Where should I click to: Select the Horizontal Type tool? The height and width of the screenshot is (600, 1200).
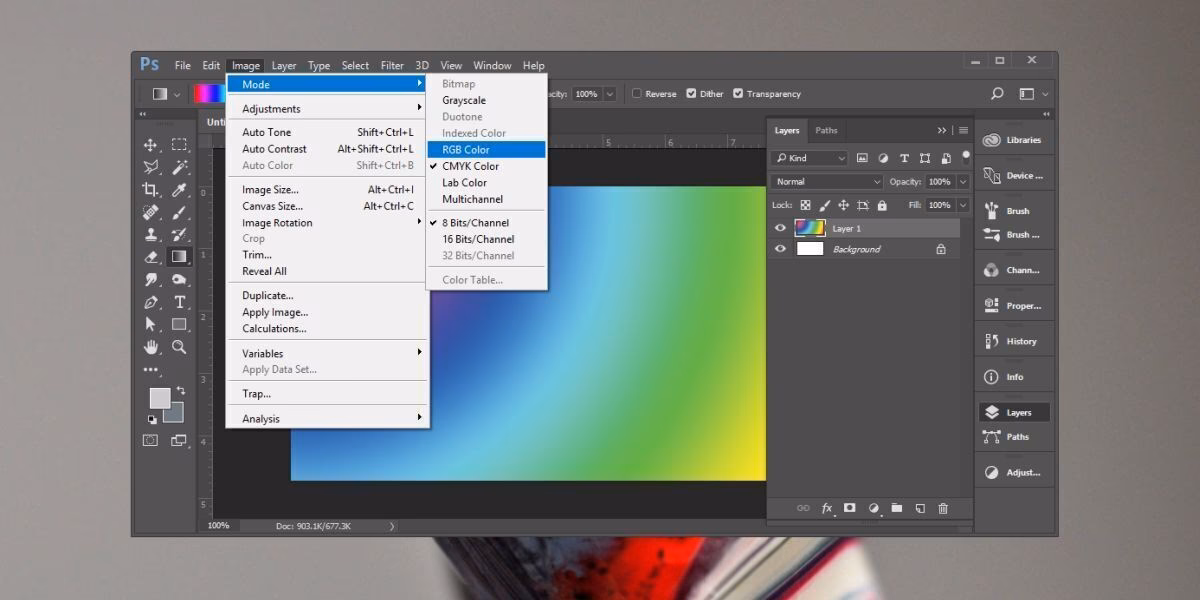point(180,302)
